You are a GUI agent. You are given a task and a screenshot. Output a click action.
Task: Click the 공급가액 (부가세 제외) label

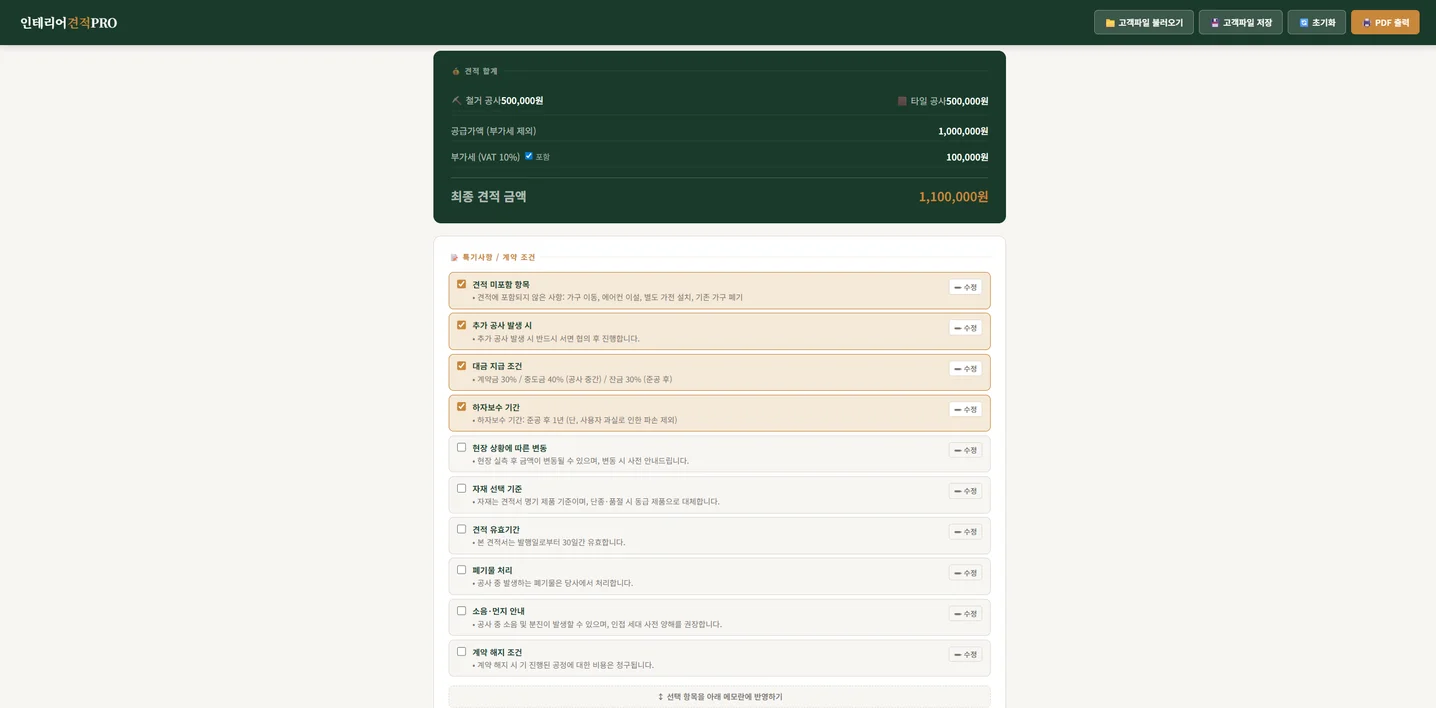(x=493, y=131)
